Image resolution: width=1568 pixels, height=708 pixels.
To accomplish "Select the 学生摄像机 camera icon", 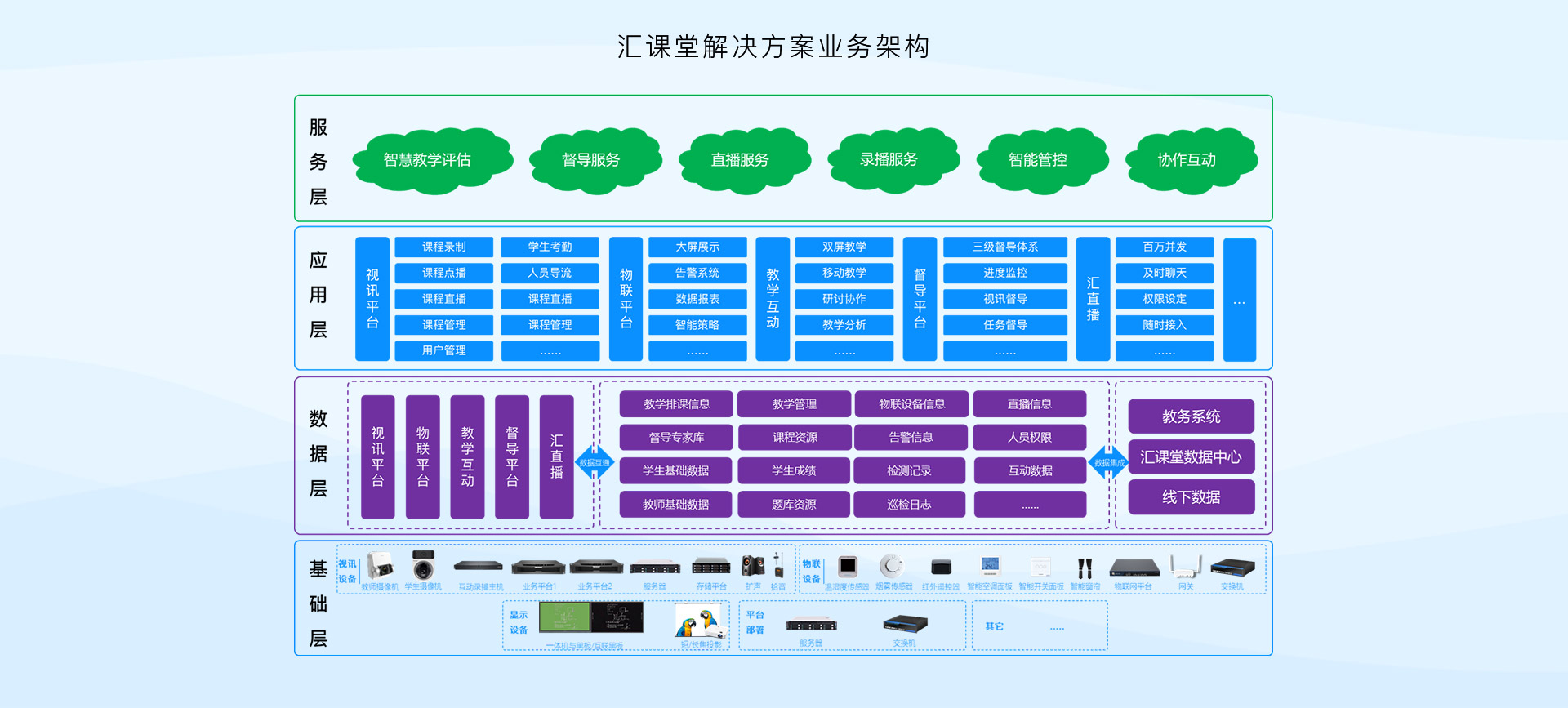I will pyautogui.click(x=423, y=565).
